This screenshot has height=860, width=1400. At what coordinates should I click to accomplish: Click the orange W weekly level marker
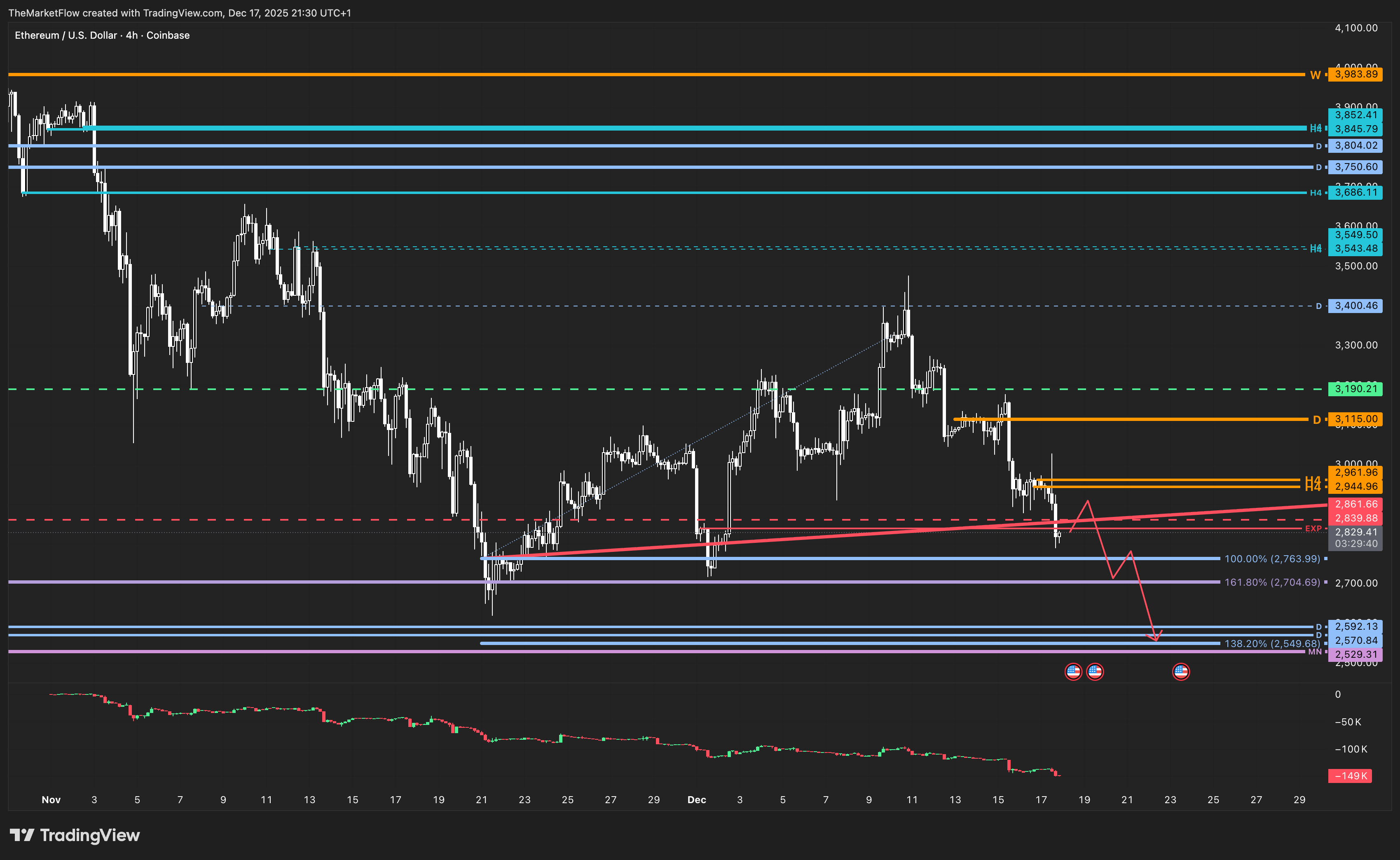click(x=1315, y=75)
